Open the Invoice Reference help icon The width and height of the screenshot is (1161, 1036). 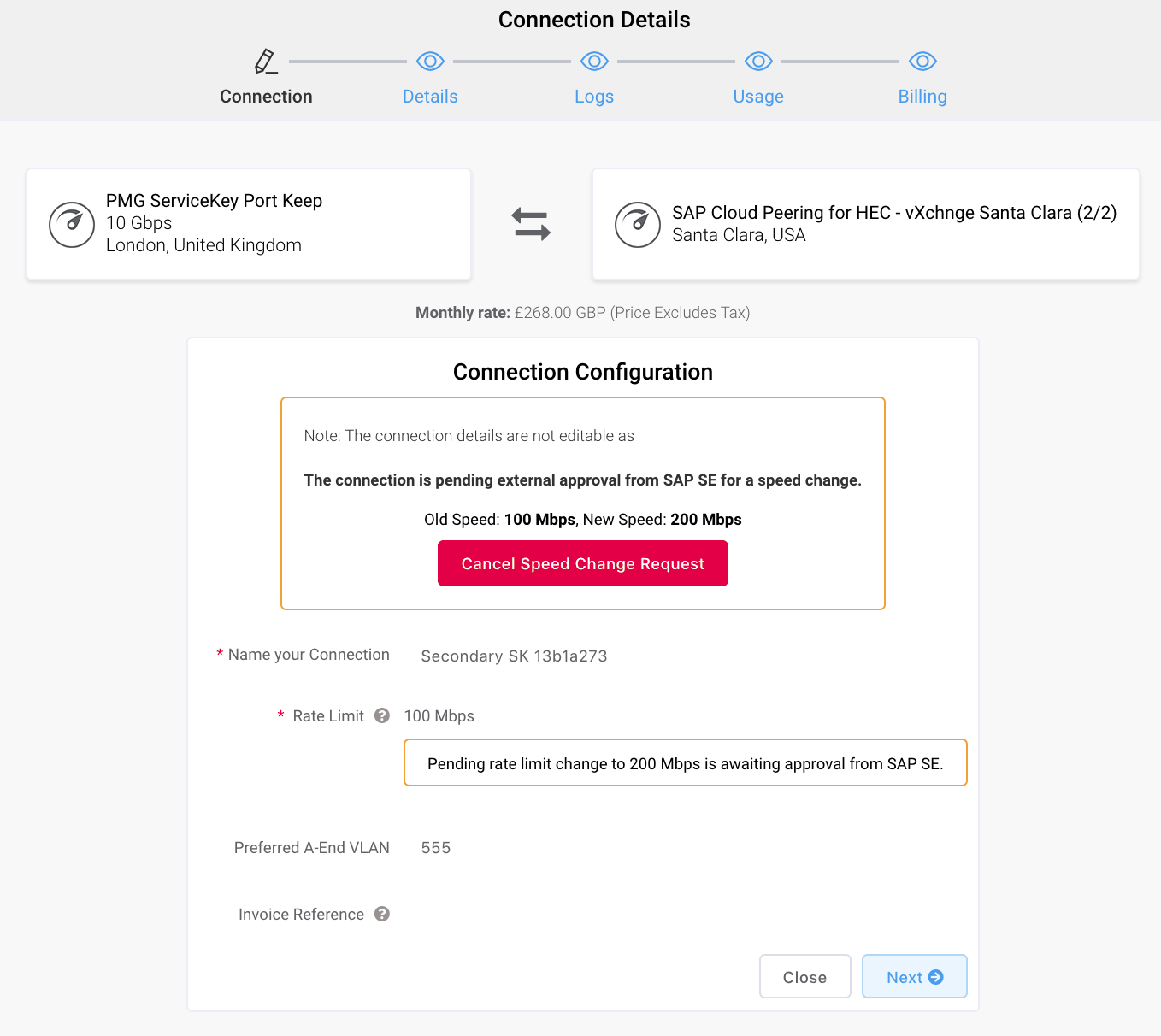pyautogui.click(x=382, y=914)
